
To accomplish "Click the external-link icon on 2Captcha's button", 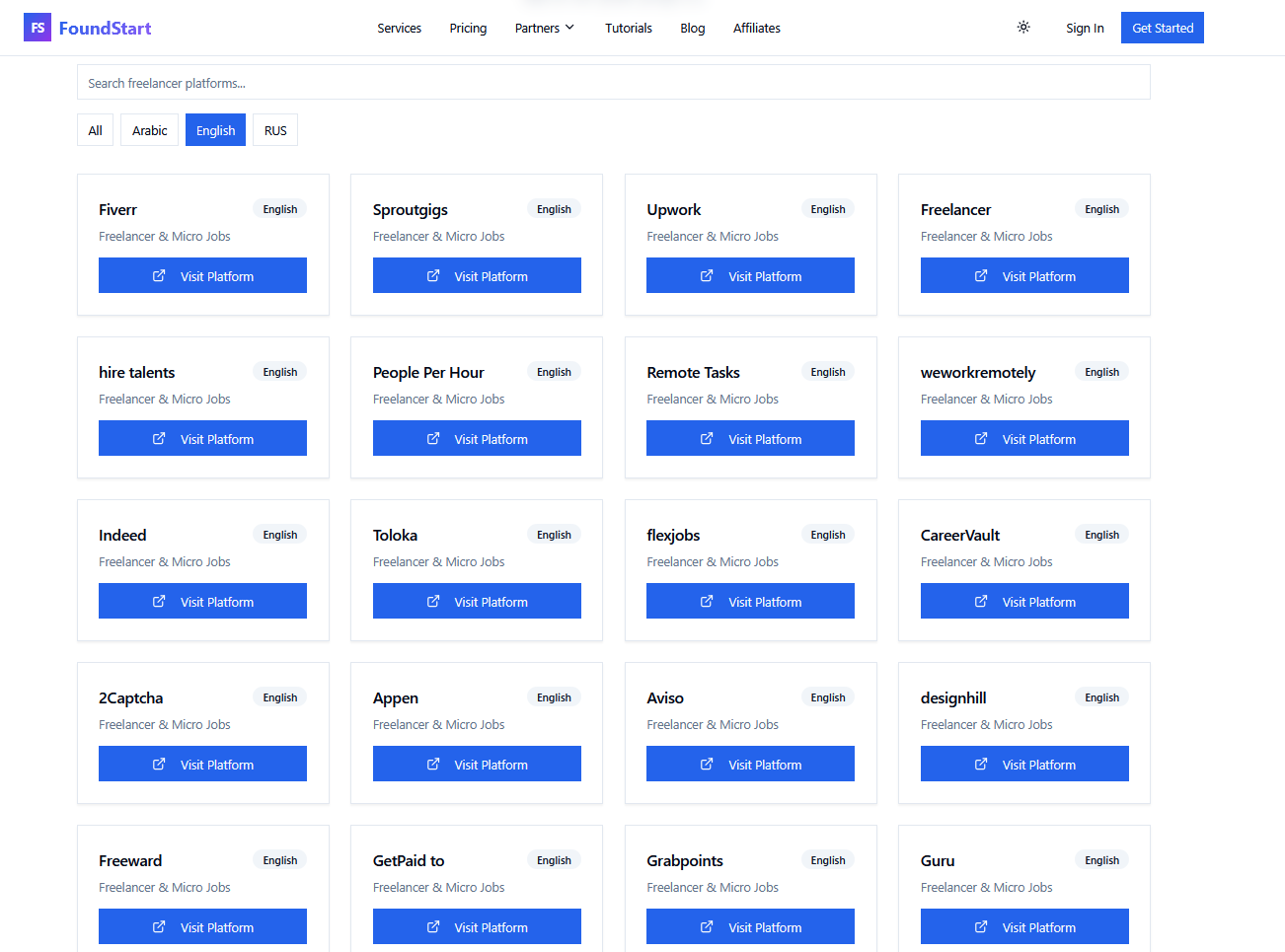I will [x=159, y=764].
